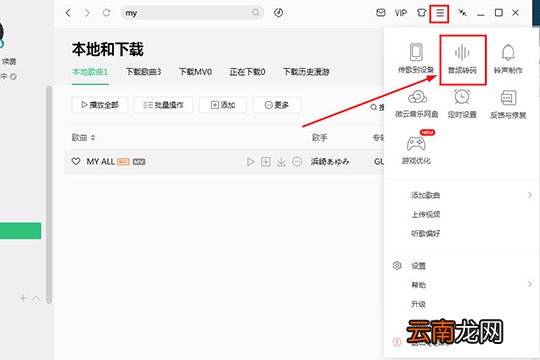Click the sidebar plus icon
The image size is (540, 360).
(x=23, y=298)
